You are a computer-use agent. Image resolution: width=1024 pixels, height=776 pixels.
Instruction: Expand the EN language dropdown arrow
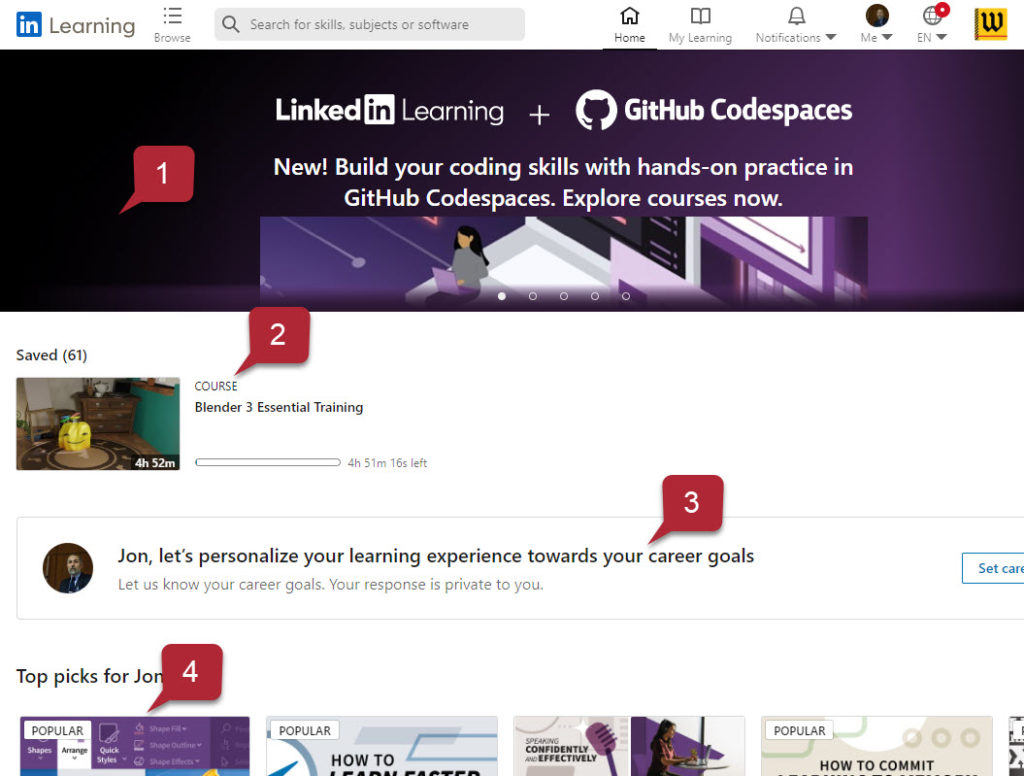pos(941,37)
